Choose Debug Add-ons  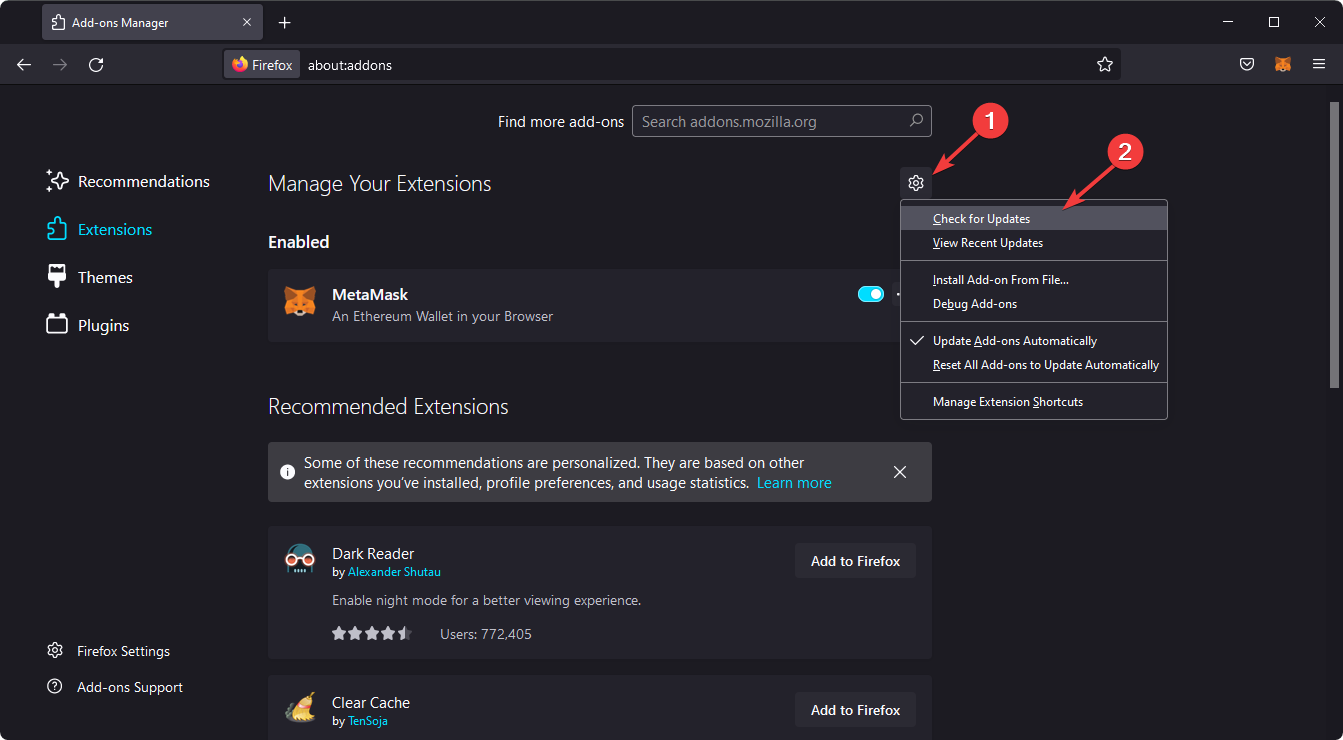coord(1034,304)
